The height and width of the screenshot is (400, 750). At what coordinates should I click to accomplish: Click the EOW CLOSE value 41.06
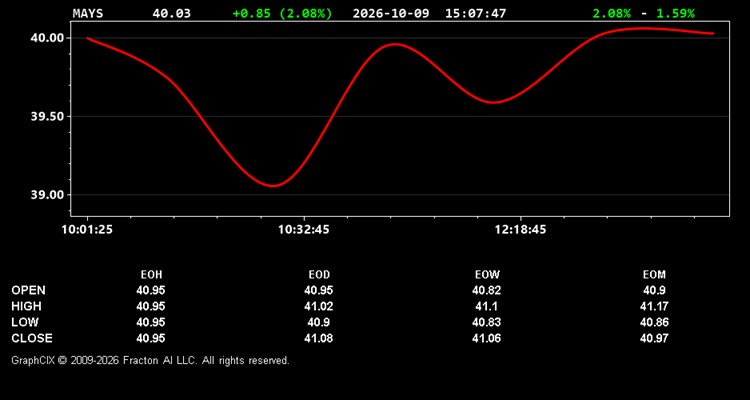[486, 338]
